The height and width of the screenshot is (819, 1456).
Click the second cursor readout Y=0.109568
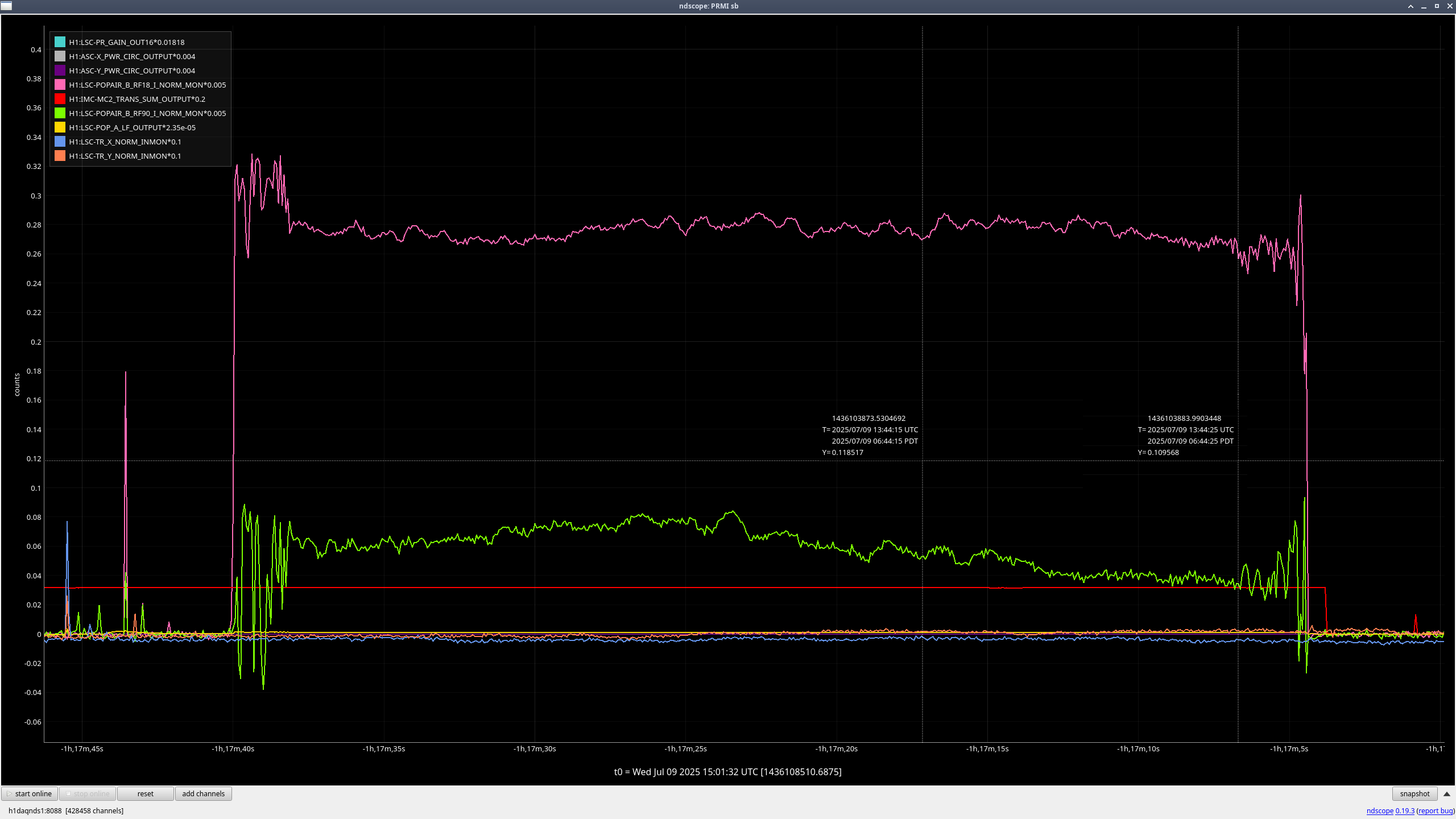(x=1159, y=452)
